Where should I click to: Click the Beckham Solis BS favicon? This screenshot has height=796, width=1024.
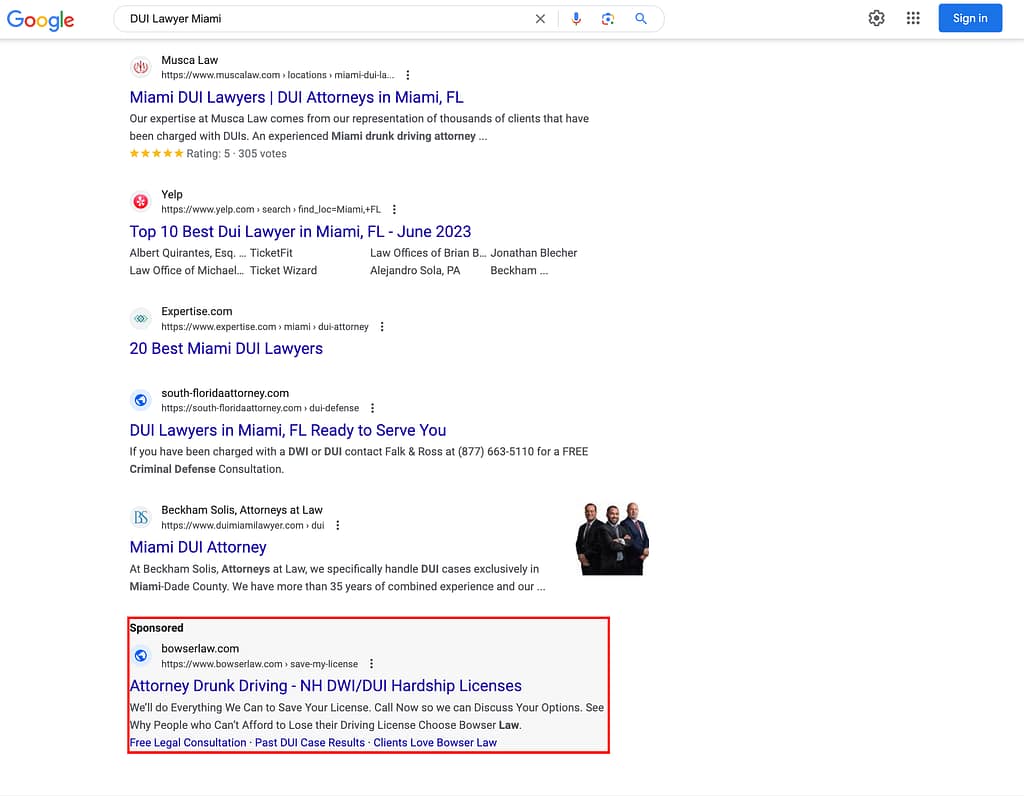[140, 517]
